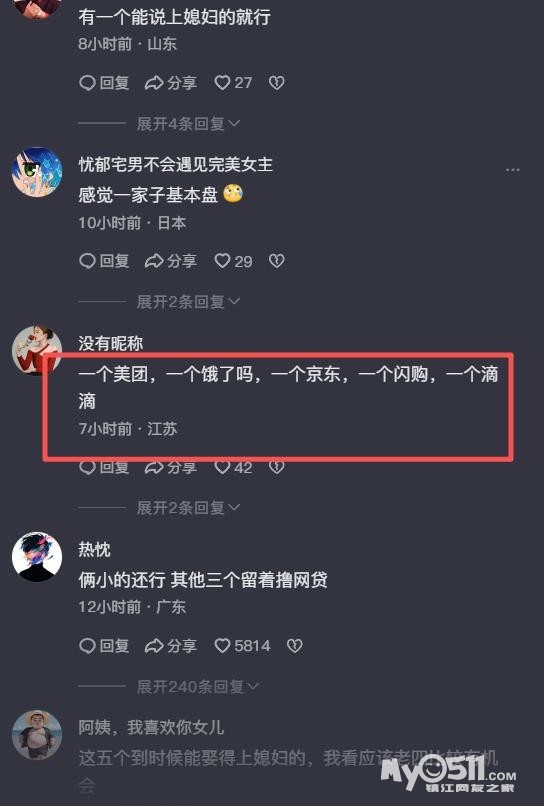Like the comment showing 27 likes
The image size is (544, 806).
click(233, 83)
